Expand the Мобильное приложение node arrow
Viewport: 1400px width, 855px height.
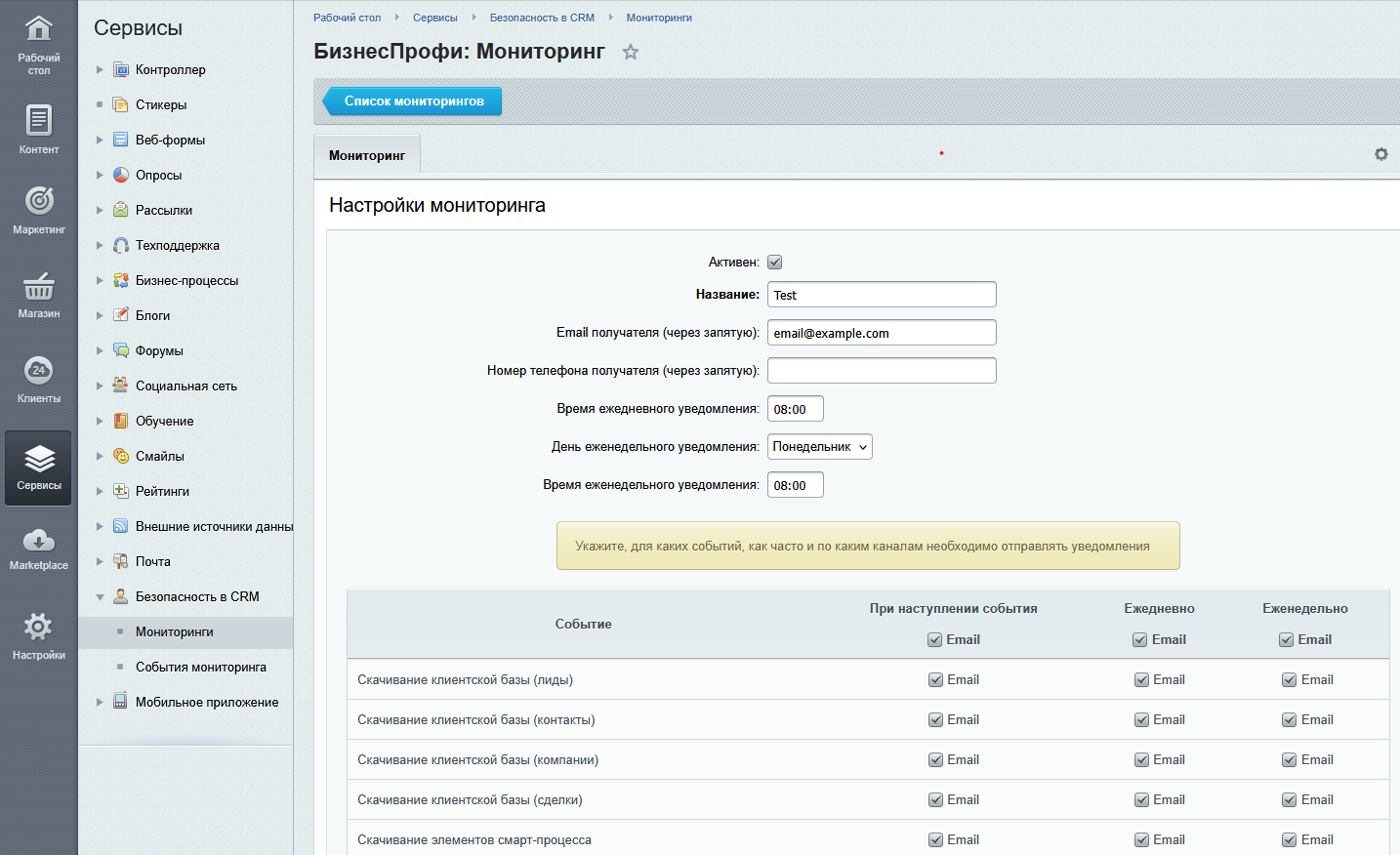tap(100, 702)
